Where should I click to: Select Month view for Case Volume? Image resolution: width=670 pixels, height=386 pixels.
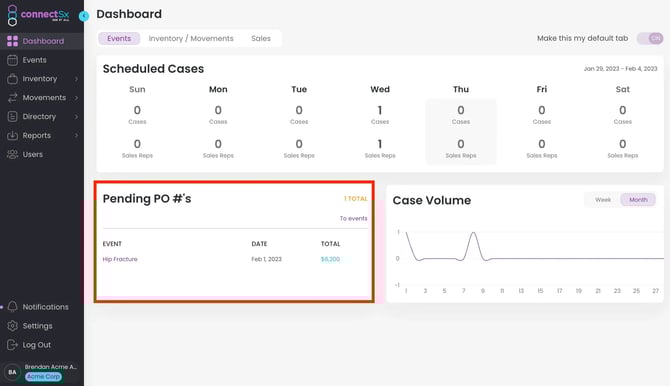coord(638,200)
